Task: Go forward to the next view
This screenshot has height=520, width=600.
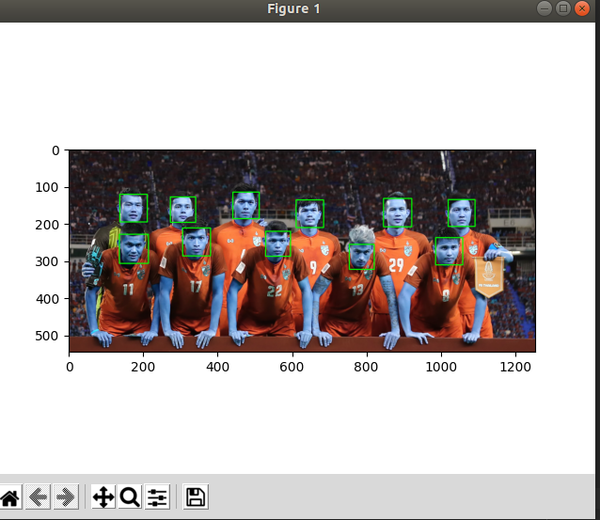Action: click(66, 497)
